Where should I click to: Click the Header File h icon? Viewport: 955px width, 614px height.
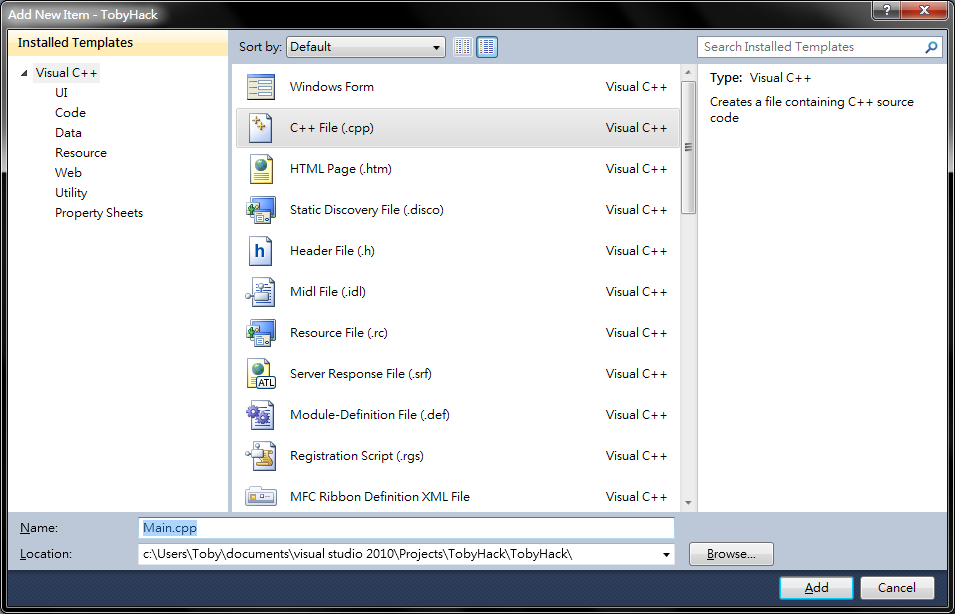click(261, 251)
